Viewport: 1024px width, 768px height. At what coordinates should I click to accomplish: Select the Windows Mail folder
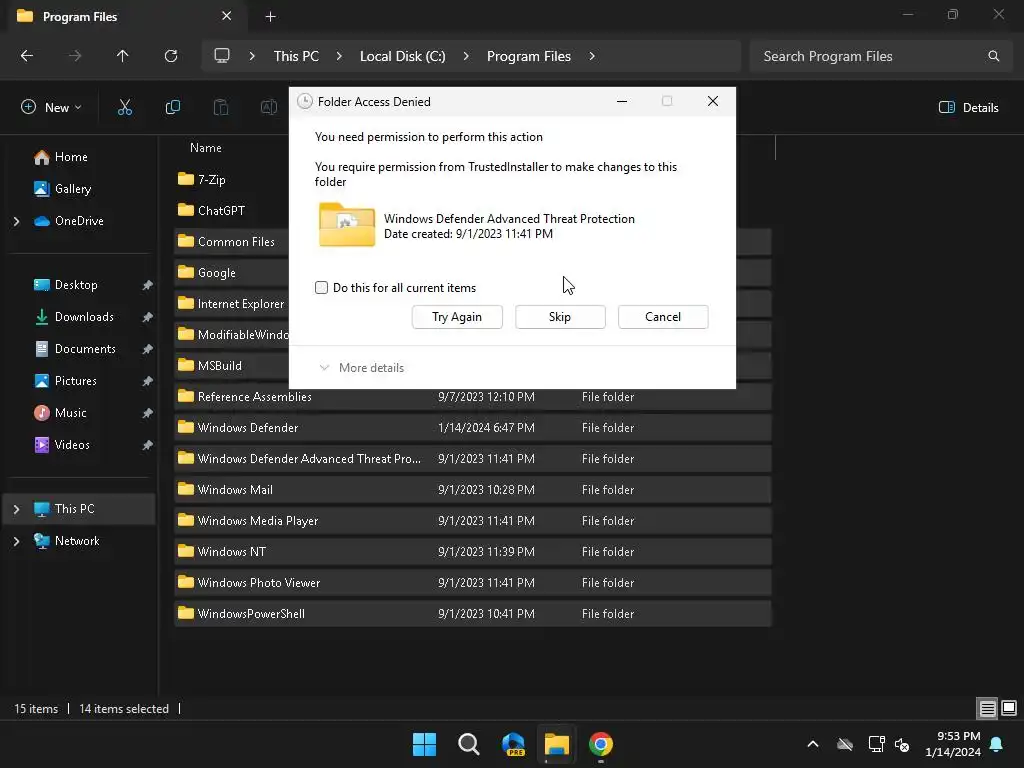[x=473, y=490]
